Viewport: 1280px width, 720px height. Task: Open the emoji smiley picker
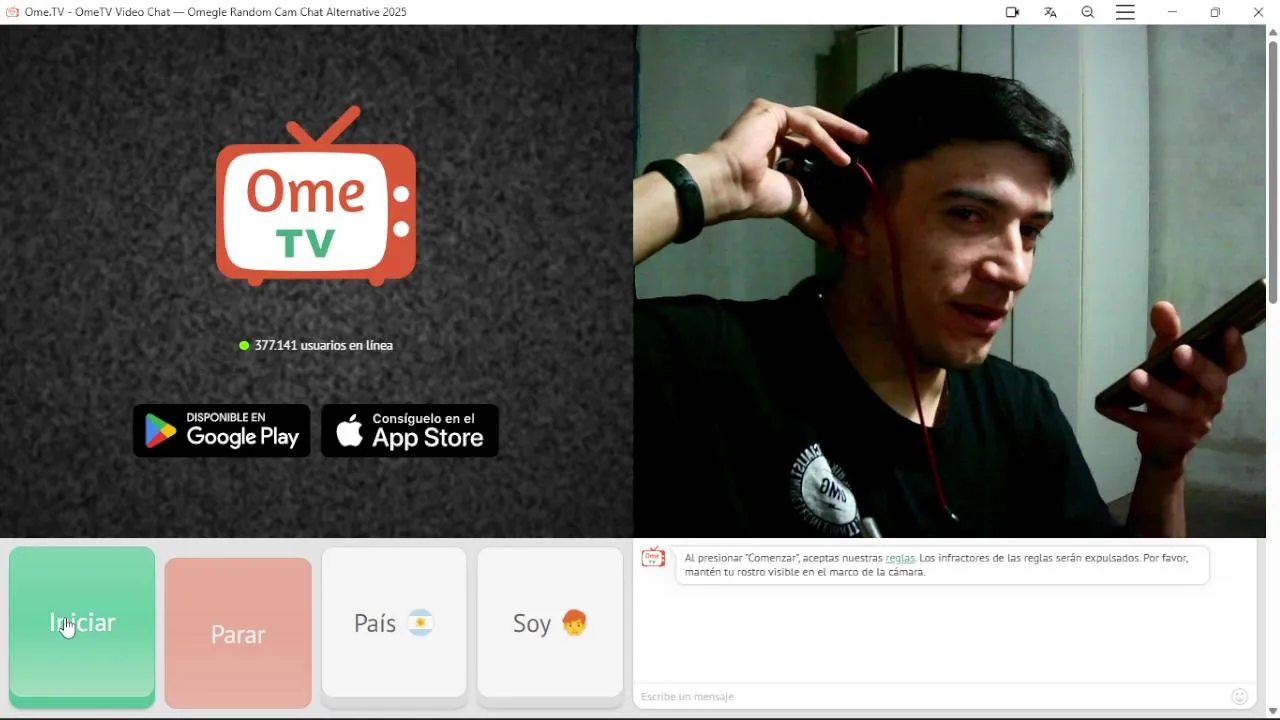(x=1240, y=697)
